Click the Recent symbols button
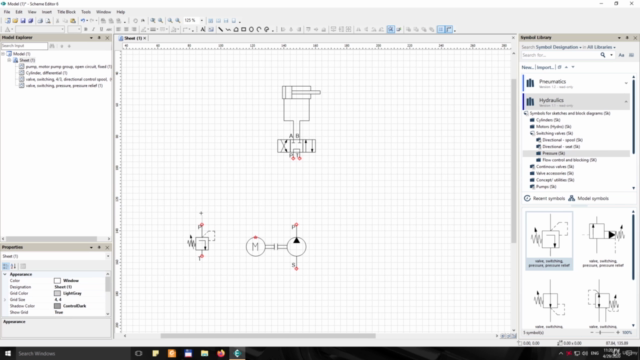This screenshot has width=640, height=360. (544, 198)
